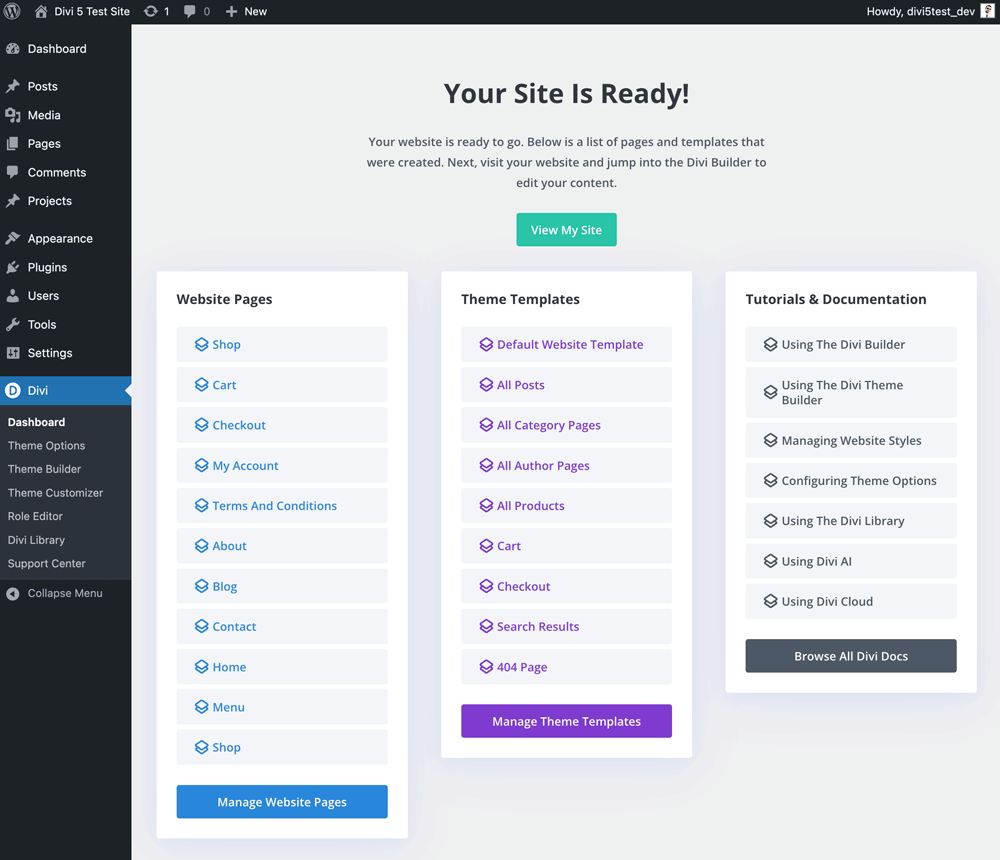Open All Products template link
This screenshot has height=860, width=1000.
(x=566, y=505)
